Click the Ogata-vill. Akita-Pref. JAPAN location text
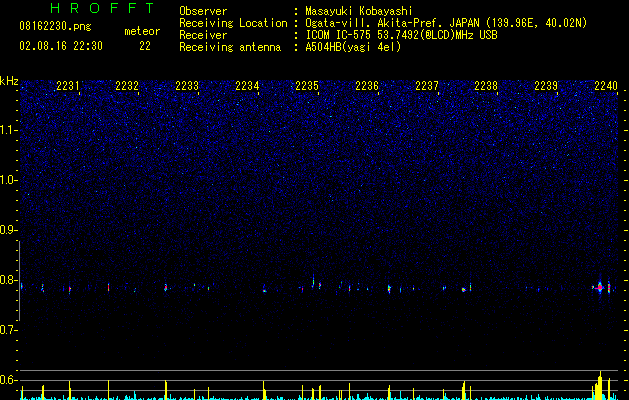 pos(446,23)
